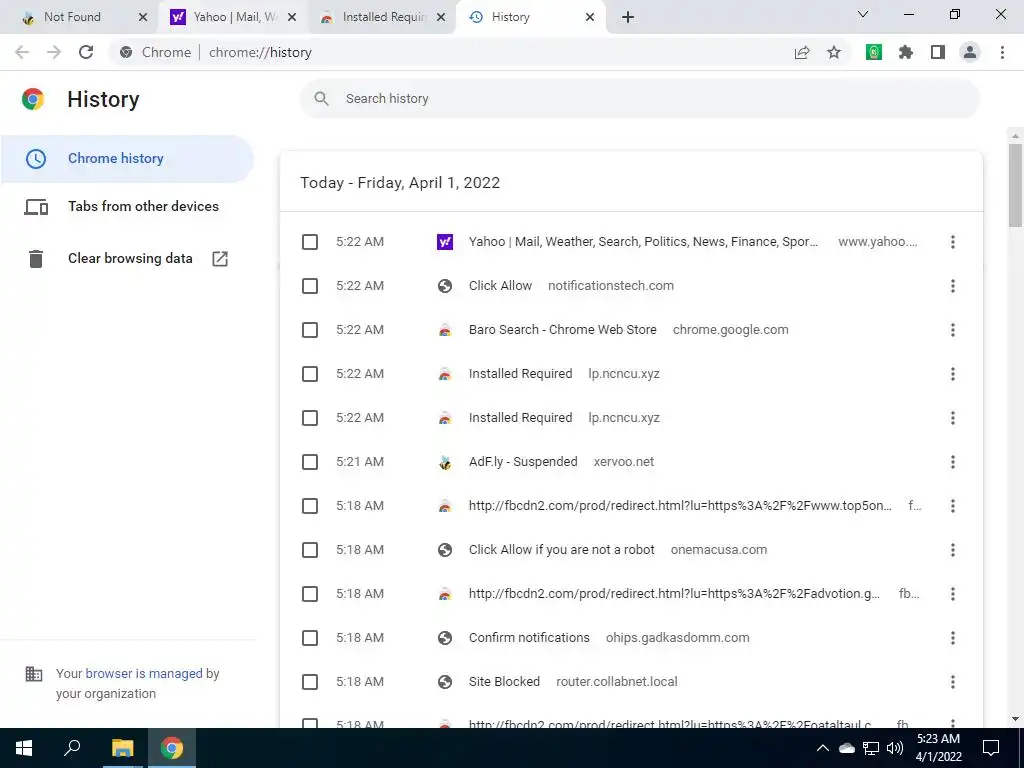Tick checkbox for top5on redirect entry

click(x=310, y=506)
